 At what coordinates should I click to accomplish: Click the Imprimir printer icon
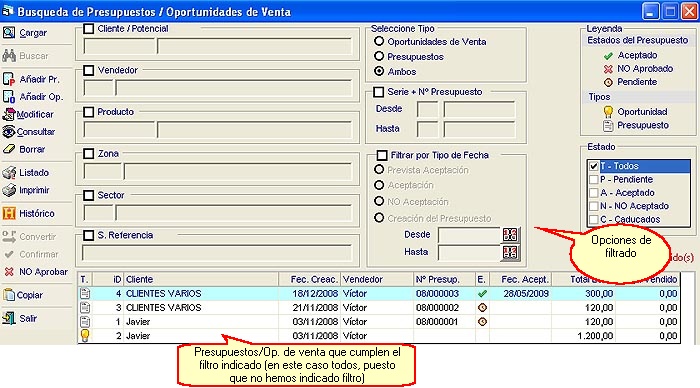9,190
